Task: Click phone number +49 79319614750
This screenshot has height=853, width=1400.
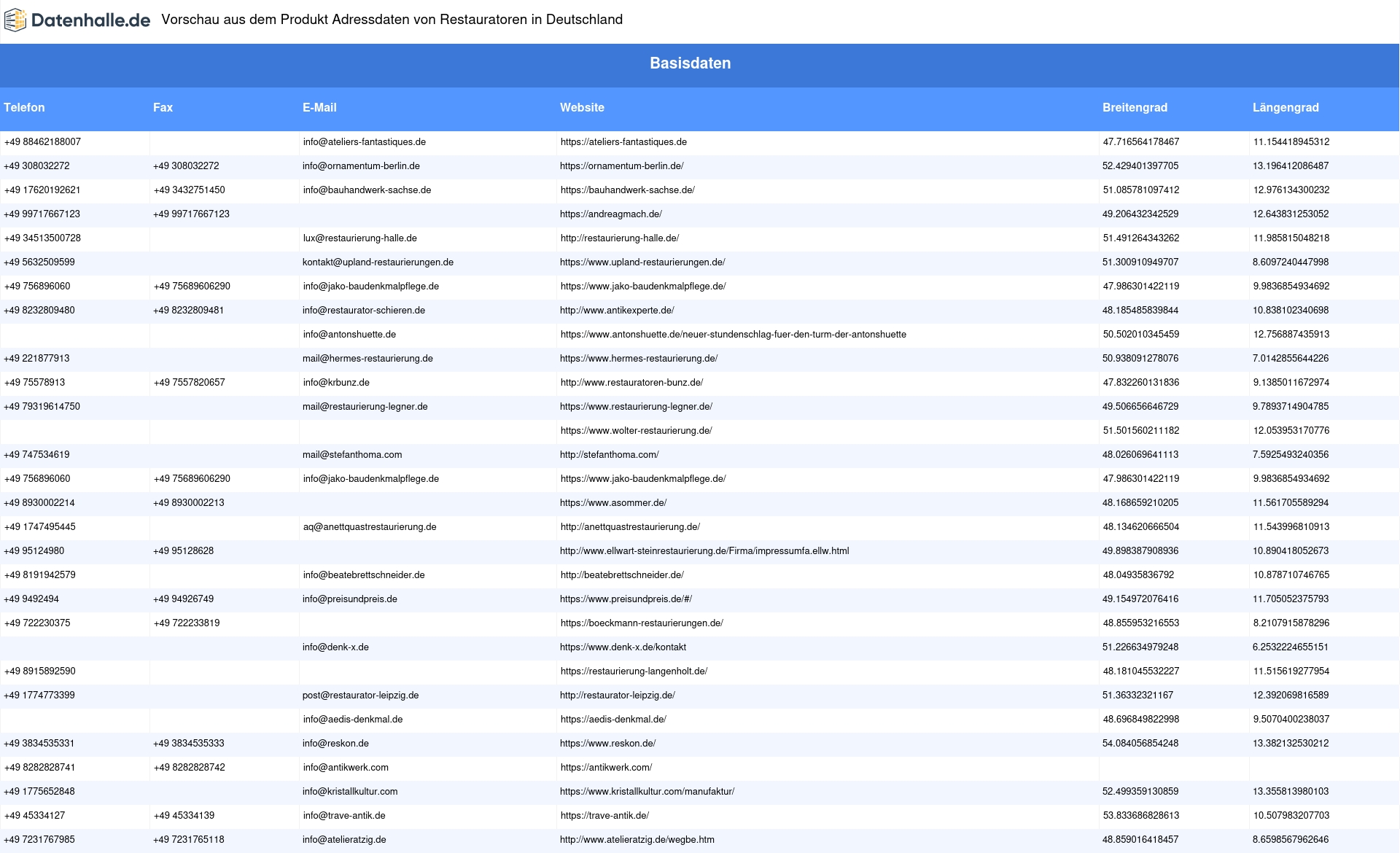Action: pyautogui.click(x=42, y=407)
